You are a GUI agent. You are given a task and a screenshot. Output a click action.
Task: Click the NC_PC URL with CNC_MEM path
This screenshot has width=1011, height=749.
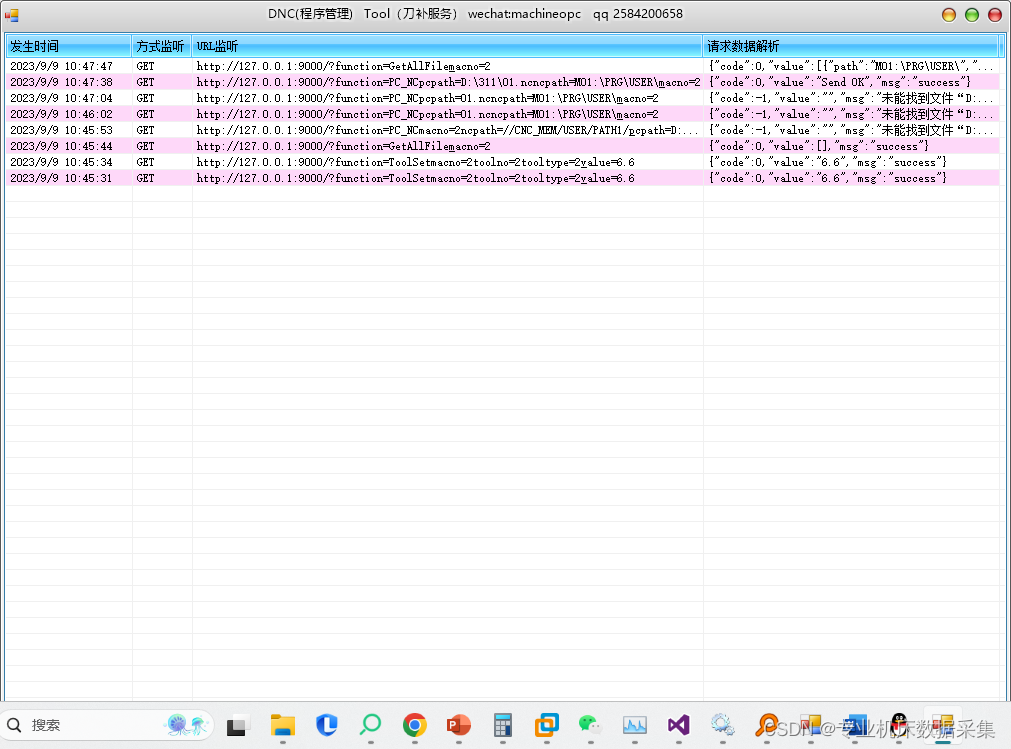pos(447,130)
